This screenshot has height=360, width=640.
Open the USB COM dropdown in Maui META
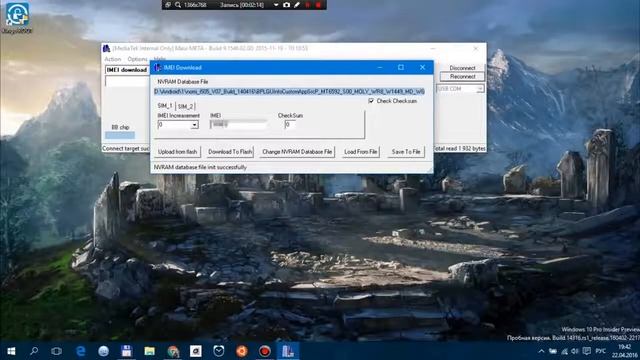[480, 89]
